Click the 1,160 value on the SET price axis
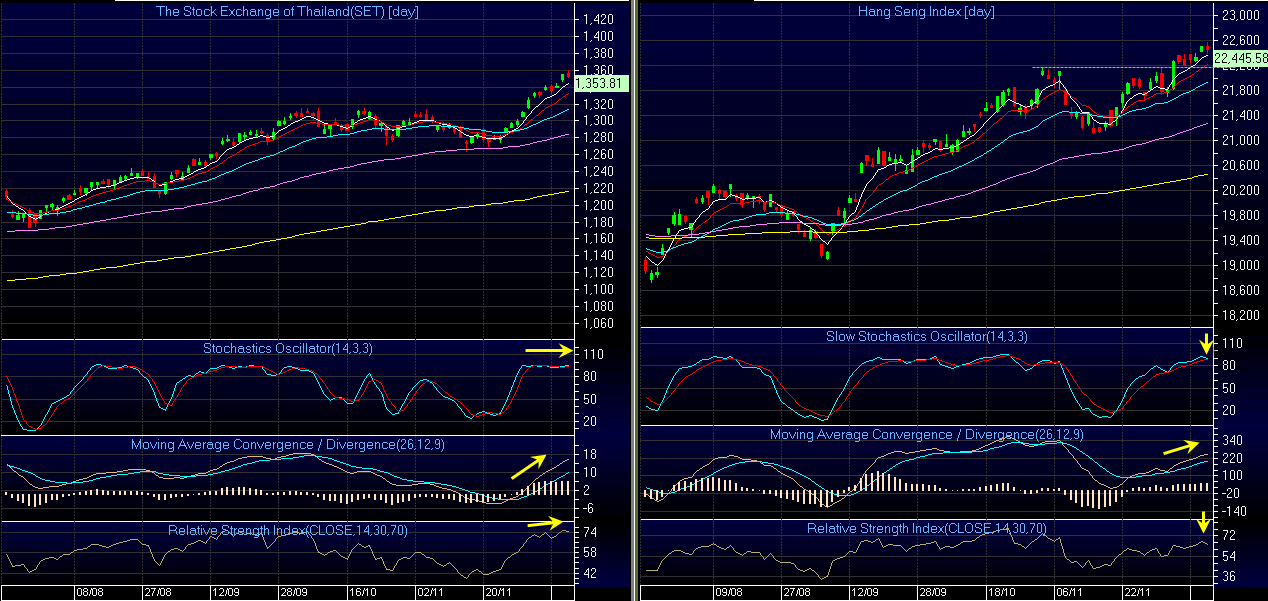 point(597,239)
